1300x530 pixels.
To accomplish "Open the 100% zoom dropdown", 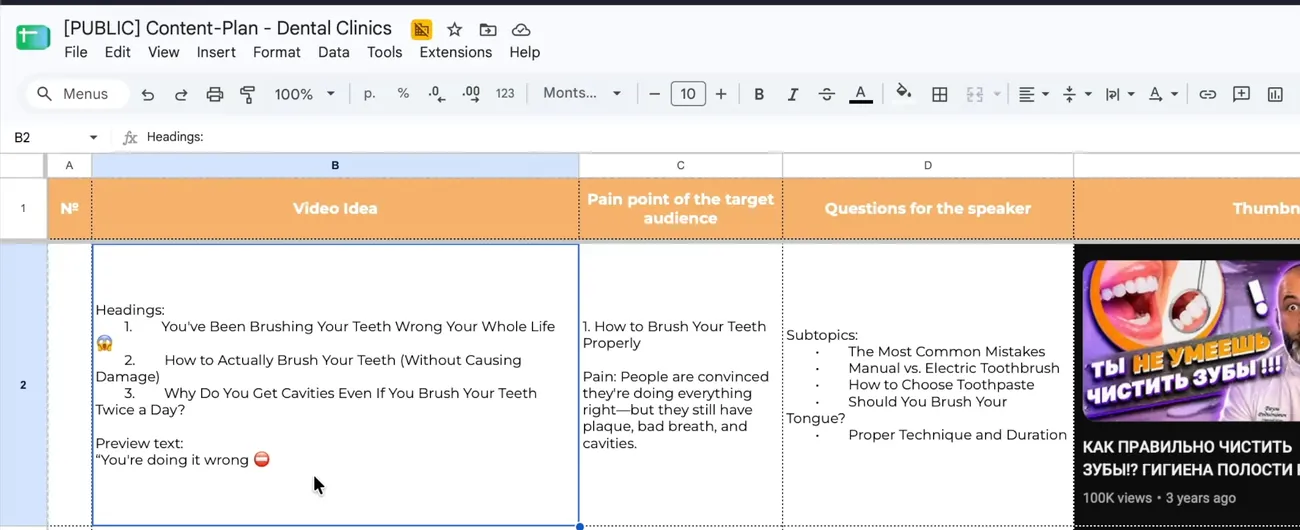I will click(304, 94).
